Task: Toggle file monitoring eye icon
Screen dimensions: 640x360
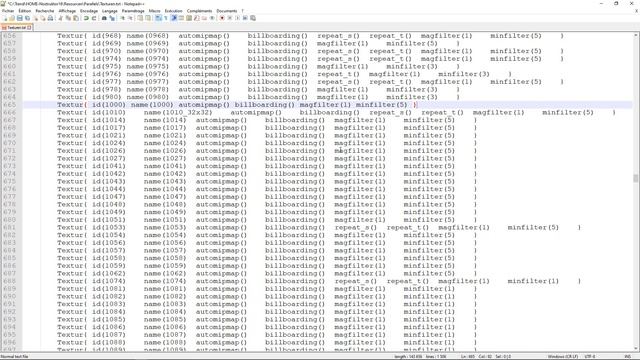Action: (x=212, y=18)
